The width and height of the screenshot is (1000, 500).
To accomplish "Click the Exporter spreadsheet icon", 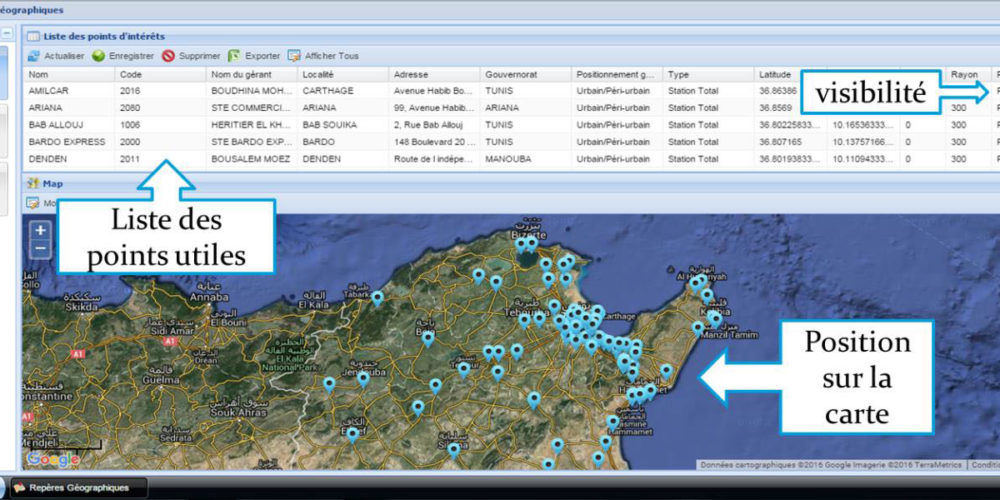I will coord(234,56).
